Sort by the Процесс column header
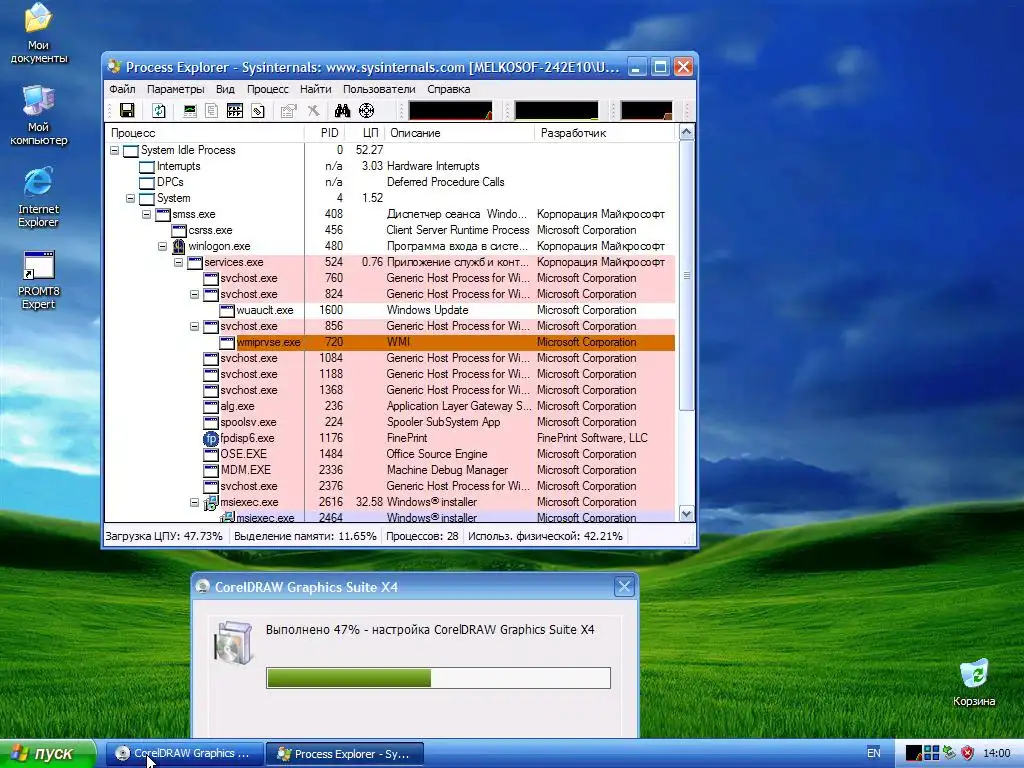The width and height of the screenshot is (1024, 768). pos(204,133)
